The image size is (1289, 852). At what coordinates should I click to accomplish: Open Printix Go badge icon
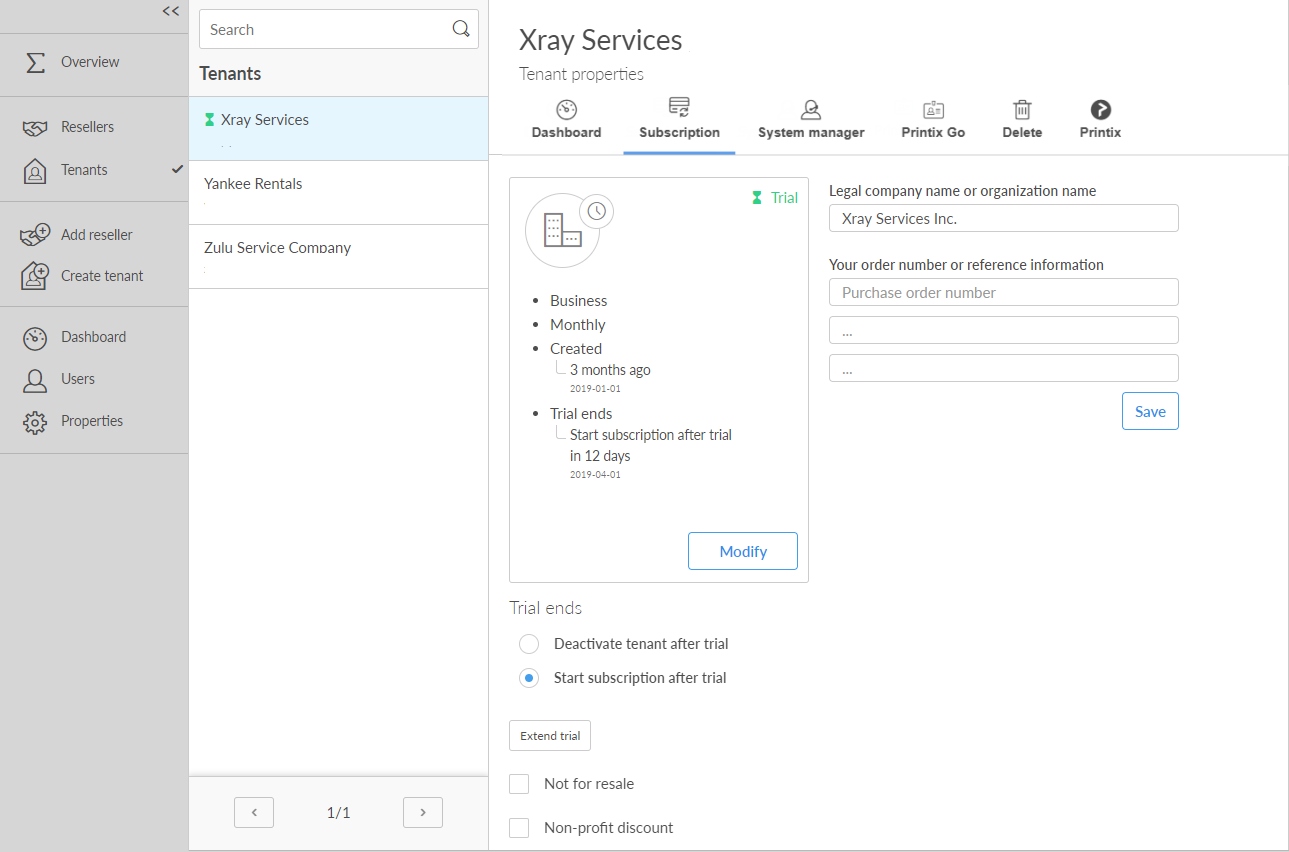pos(933,110)
